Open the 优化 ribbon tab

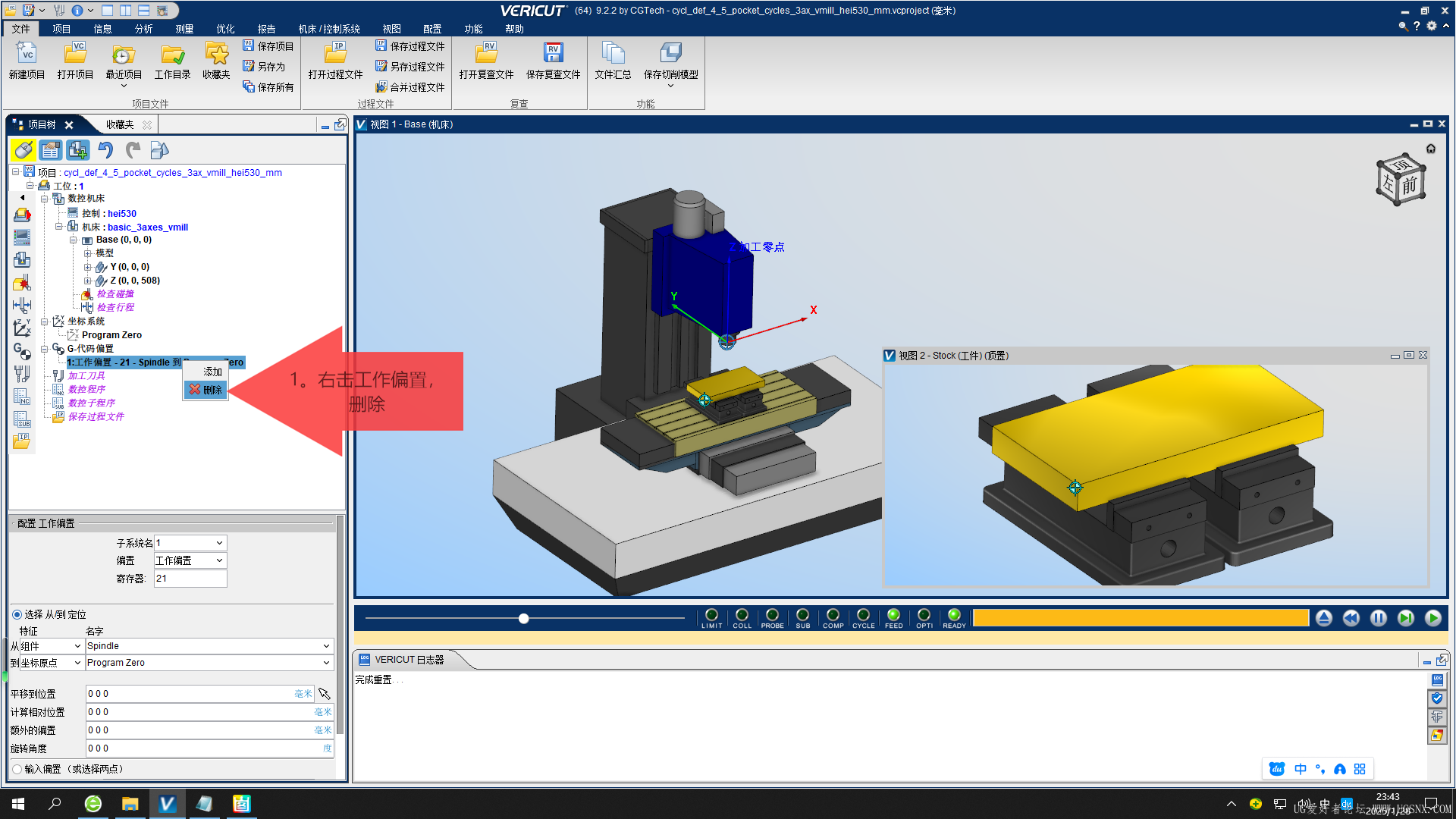[x=225, y=29]
